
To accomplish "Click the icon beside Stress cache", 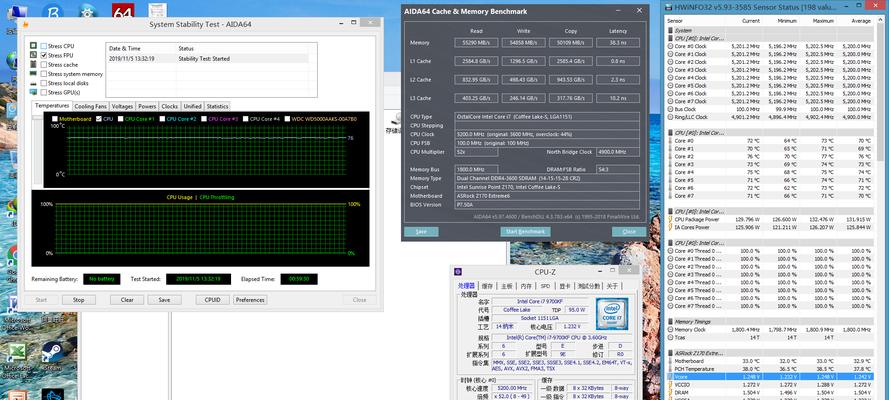I will click(33, 65).
